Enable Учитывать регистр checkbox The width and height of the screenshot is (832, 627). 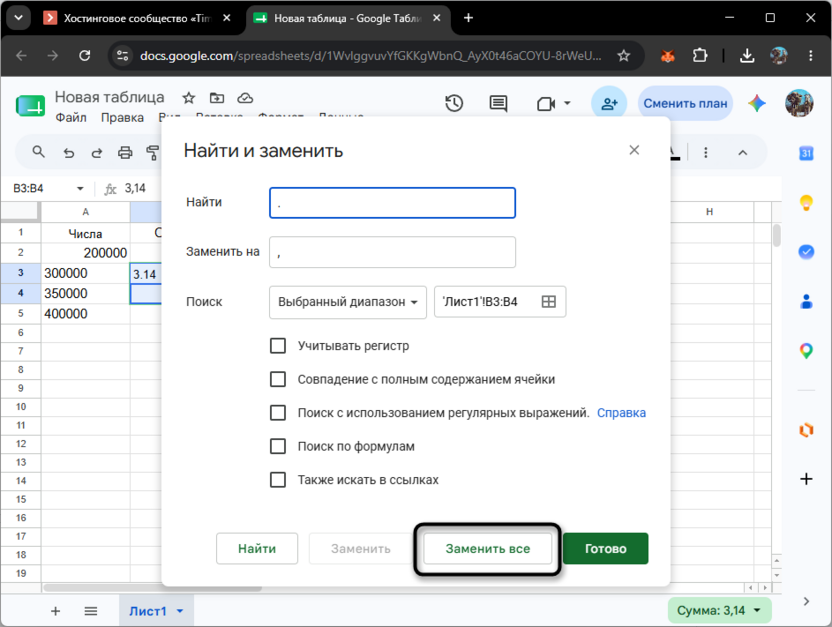[278, 346]
